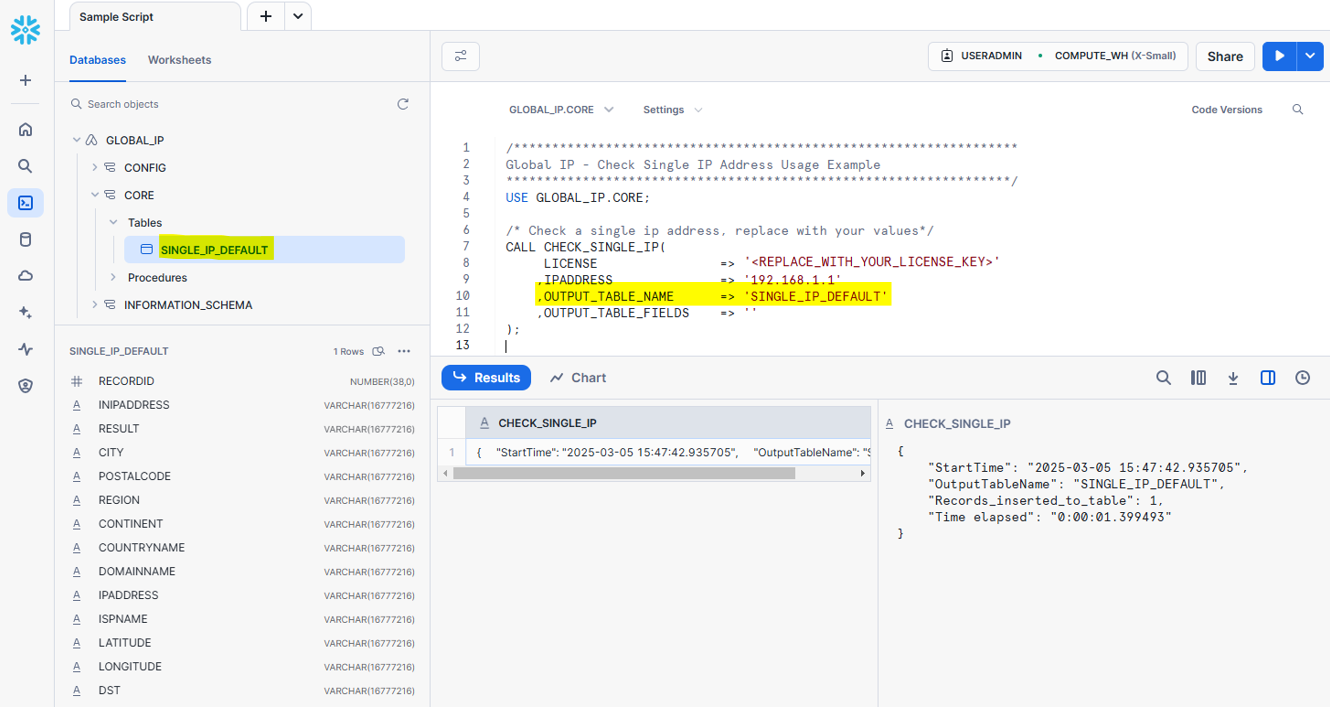This screenshot has height=711, width=1330.
Task: Open Search in the left sidebar
Action: (26, 166)
